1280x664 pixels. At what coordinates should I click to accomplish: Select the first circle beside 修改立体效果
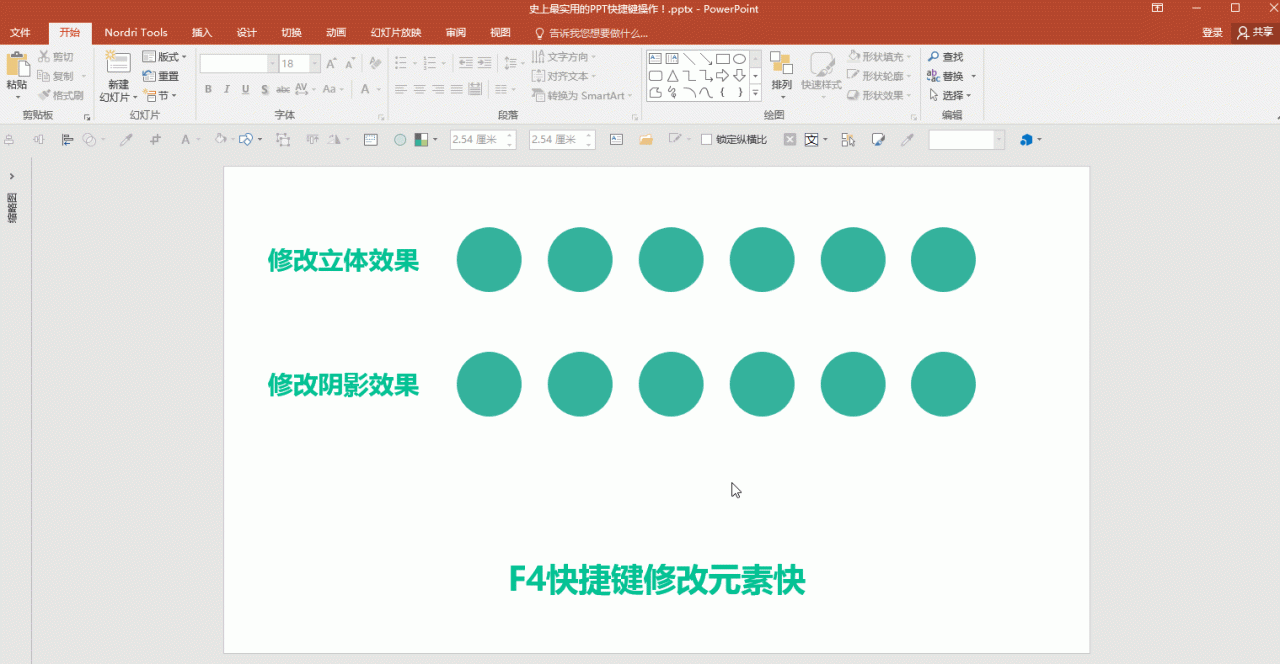pyautogui.click(x=489, y=260)
